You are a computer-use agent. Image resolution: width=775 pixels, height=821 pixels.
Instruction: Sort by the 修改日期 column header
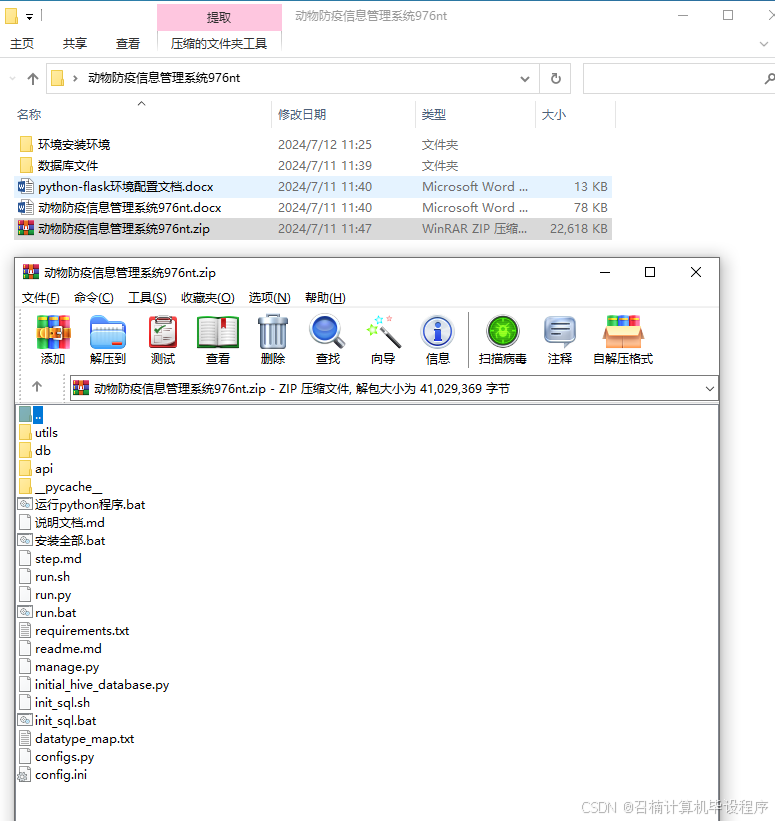[x=302, y=114]
